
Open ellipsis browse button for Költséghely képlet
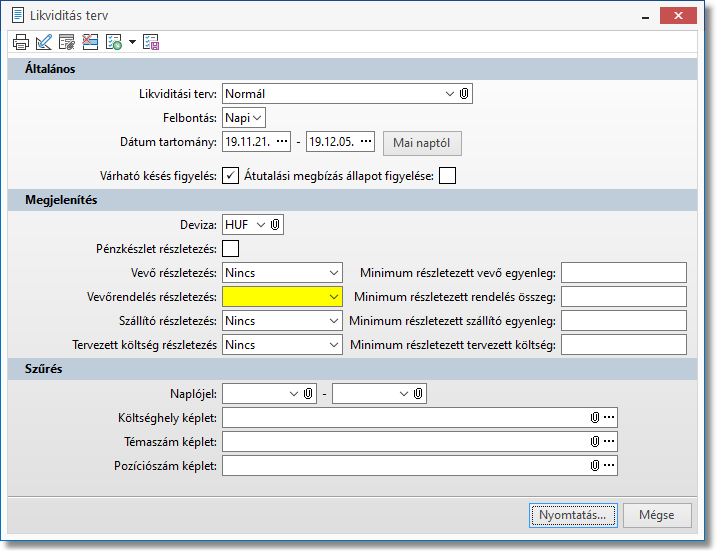[x=609, y=417]
